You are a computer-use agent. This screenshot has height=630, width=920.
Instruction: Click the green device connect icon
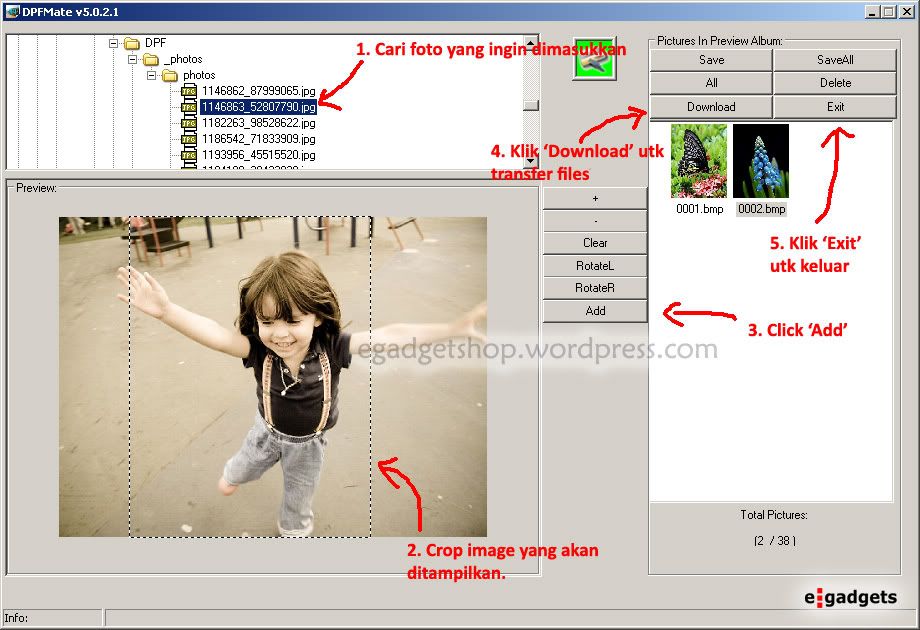(x=594, y=59)
